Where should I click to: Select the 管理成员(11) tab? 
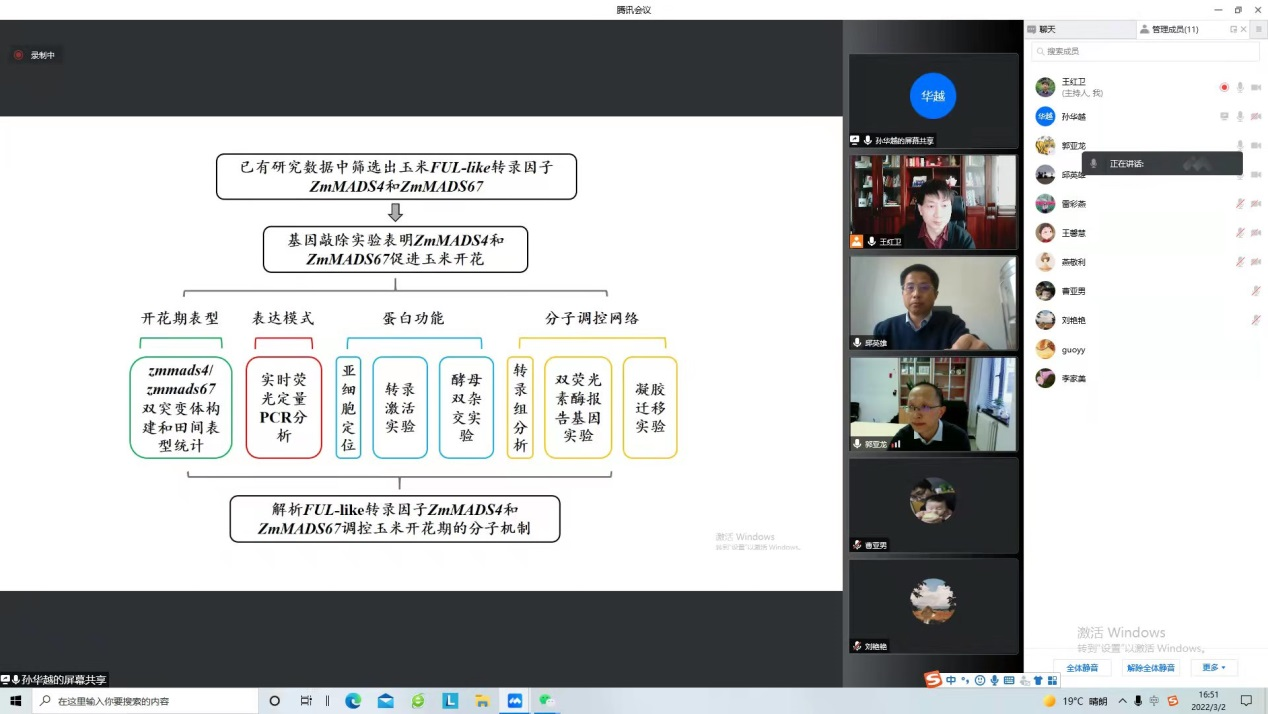coord(1175,30)
